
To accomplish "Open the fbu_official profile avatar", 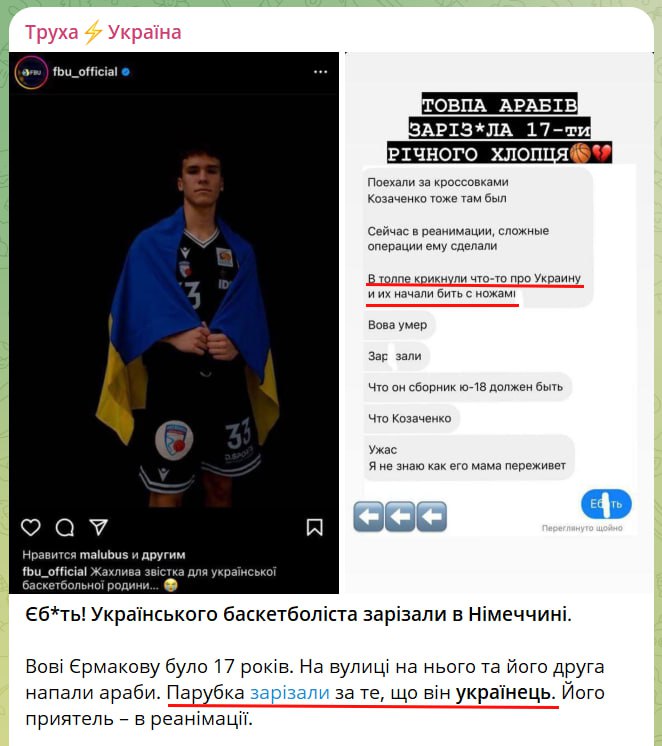I will click(x=31, y=72).
